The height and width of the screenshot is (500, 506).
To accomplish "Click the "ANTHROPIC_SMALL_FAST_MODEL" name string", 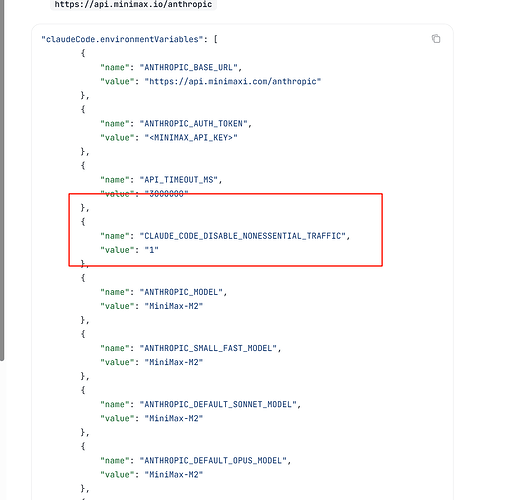I will pyautogui.click(x=208, y=348).
